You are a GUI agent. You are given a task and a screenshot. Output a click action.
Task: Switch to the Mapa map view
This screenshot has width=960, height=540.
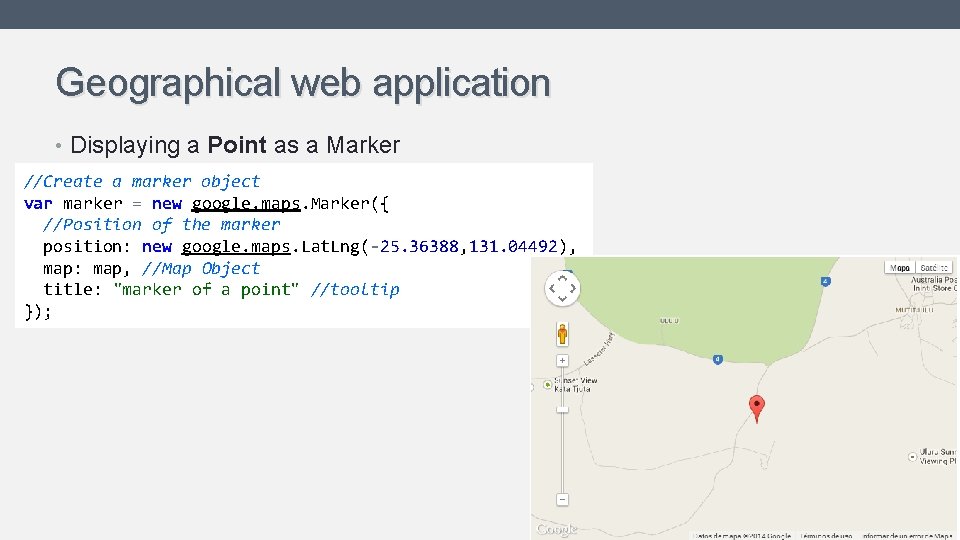(x=899, y=268)
